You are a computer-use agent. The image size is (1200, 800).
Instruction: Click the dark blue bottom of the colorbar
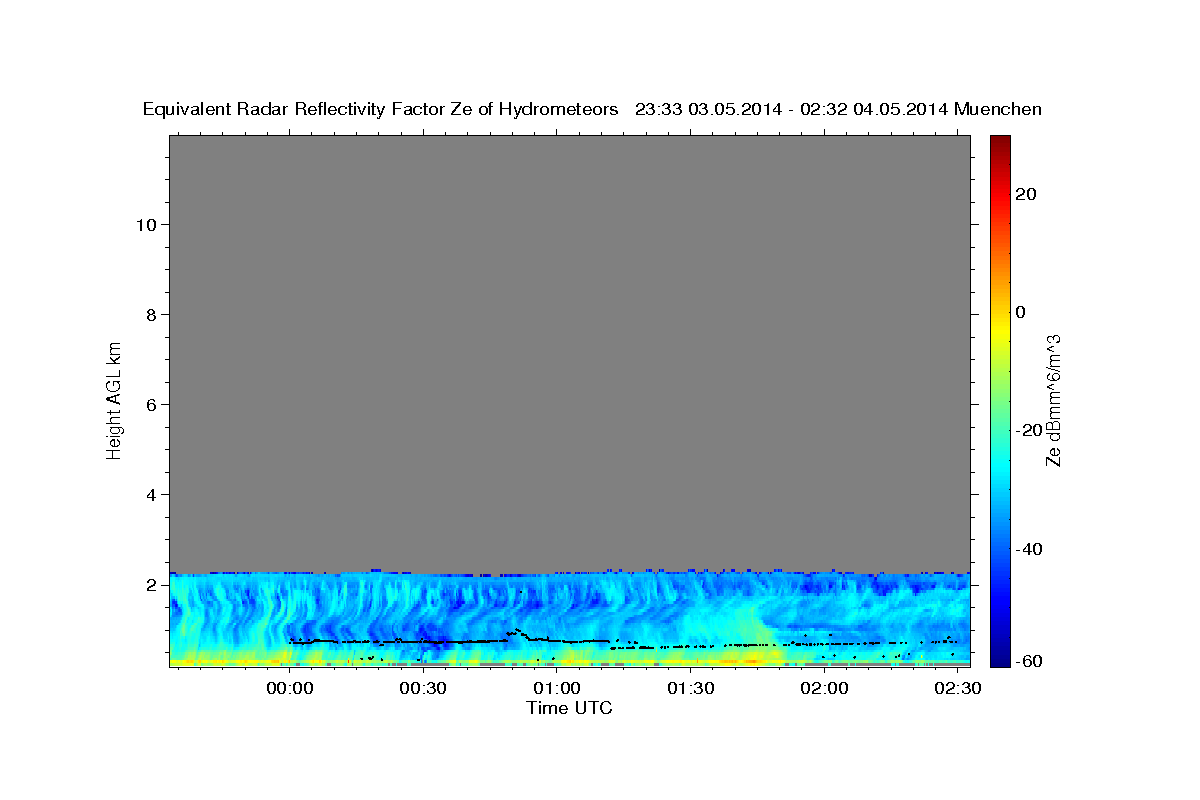point(1000,658)
